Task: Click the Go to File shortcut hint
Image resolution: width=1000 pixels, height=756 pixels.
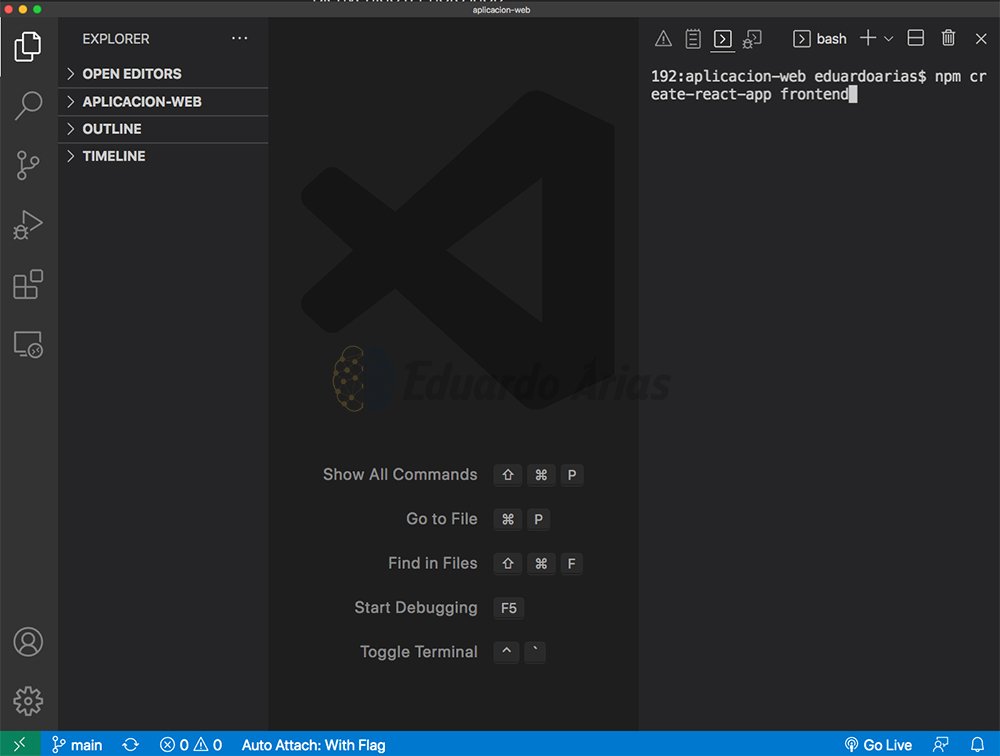Action: (478, 519)
